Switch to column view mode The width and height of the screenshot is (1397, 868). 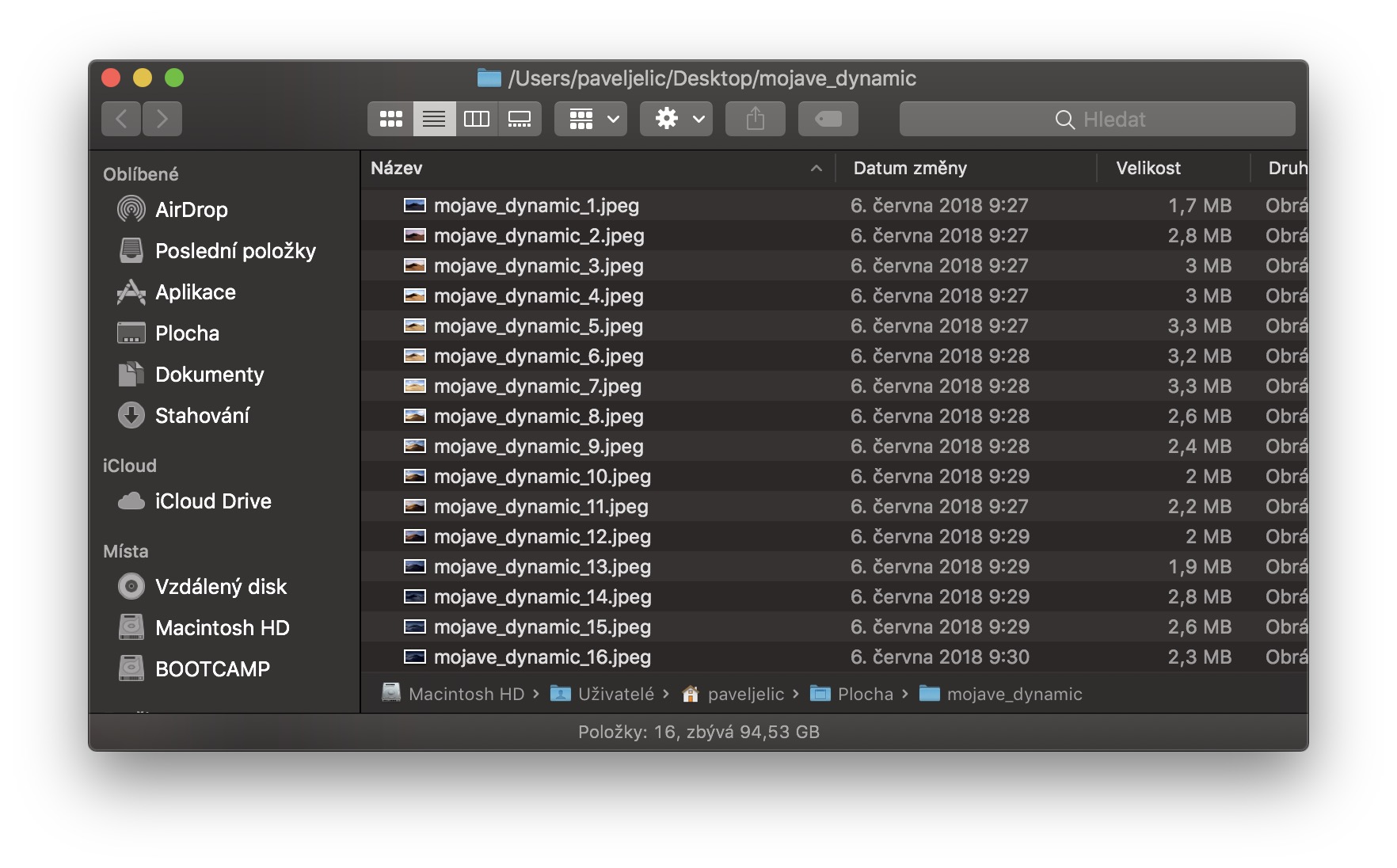pyautogui.click(x=477, y=119)
